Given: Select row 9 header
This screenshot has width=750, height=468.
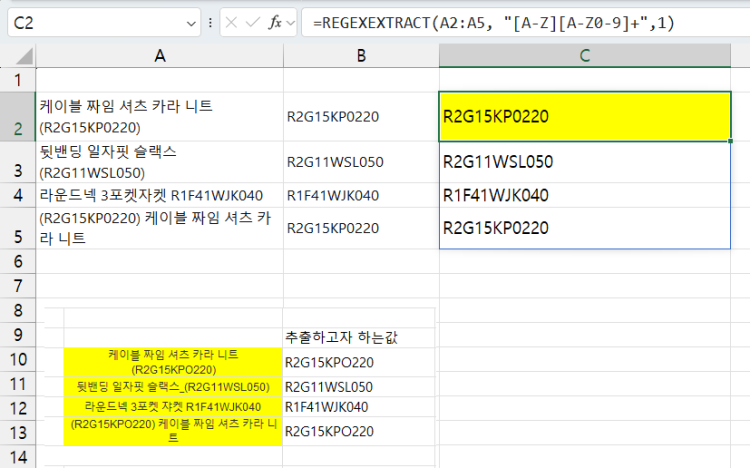Looking at the screenshot, I should tap(18, 334).
